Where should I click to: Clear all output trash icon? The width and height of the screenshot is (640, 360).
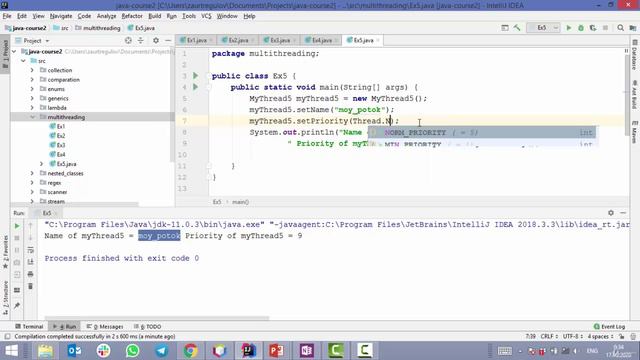pyautogui.click(x=30, y=287)
